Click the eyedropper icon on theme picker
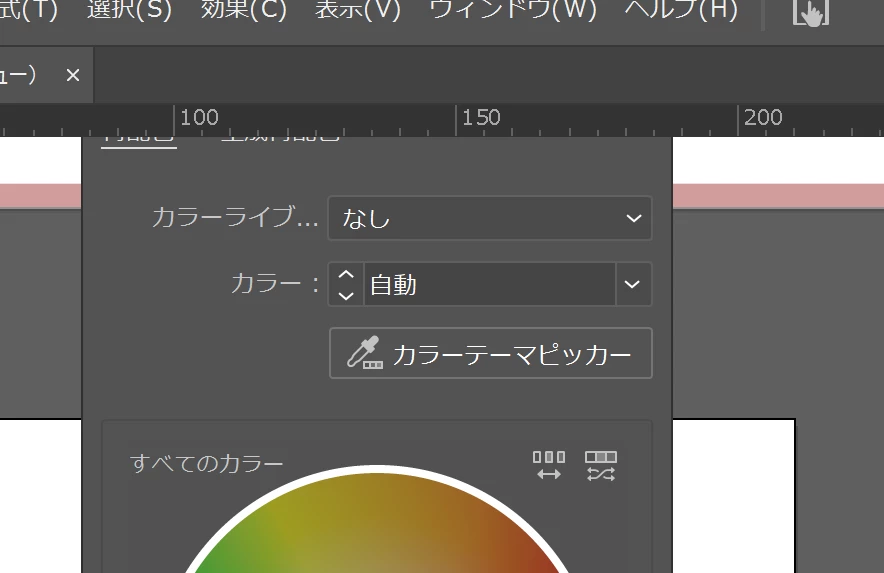This screenshot has width=884, height=573. point(364,353)
